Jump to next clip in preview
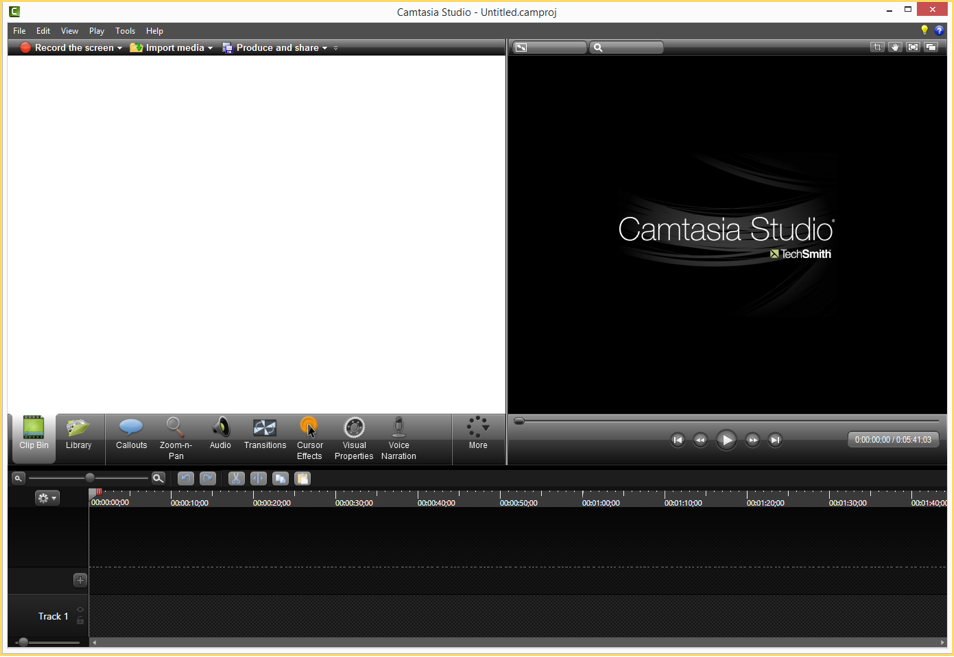Image resolution: width=954 pixels, height=657 pixels. [775, 440]
